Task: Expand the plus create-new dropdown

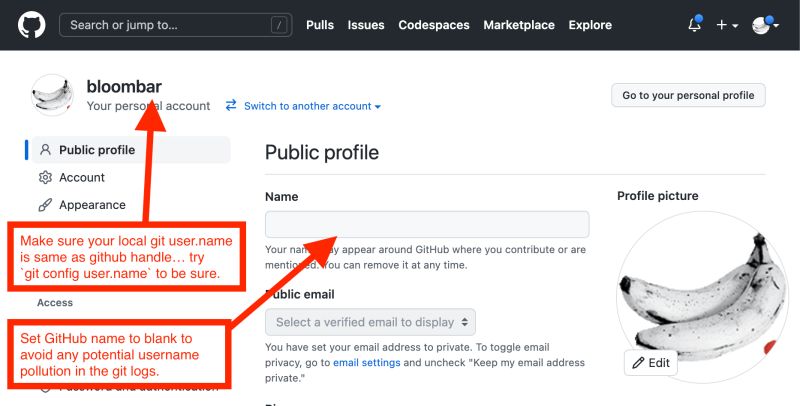Action: point(727,25)
